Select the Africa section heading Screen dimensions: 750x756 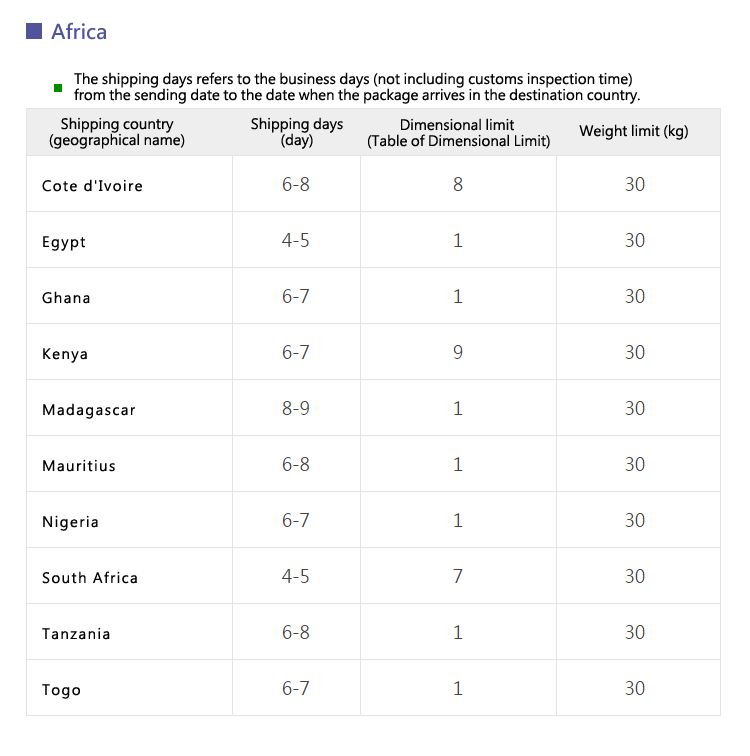[x=79, y=32]
